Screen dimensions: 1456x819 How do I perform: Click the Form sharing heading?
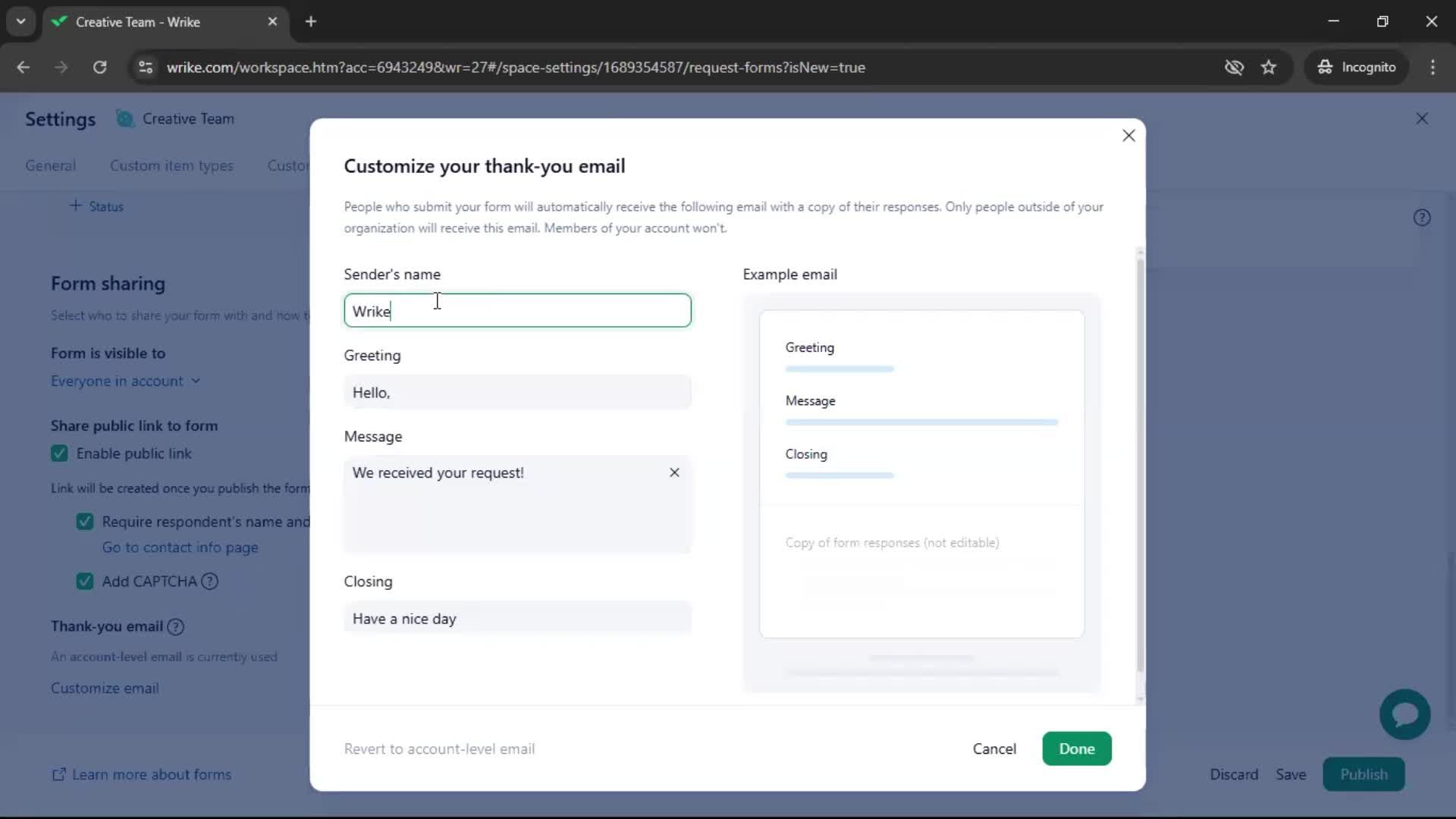[x=108, y=284]
